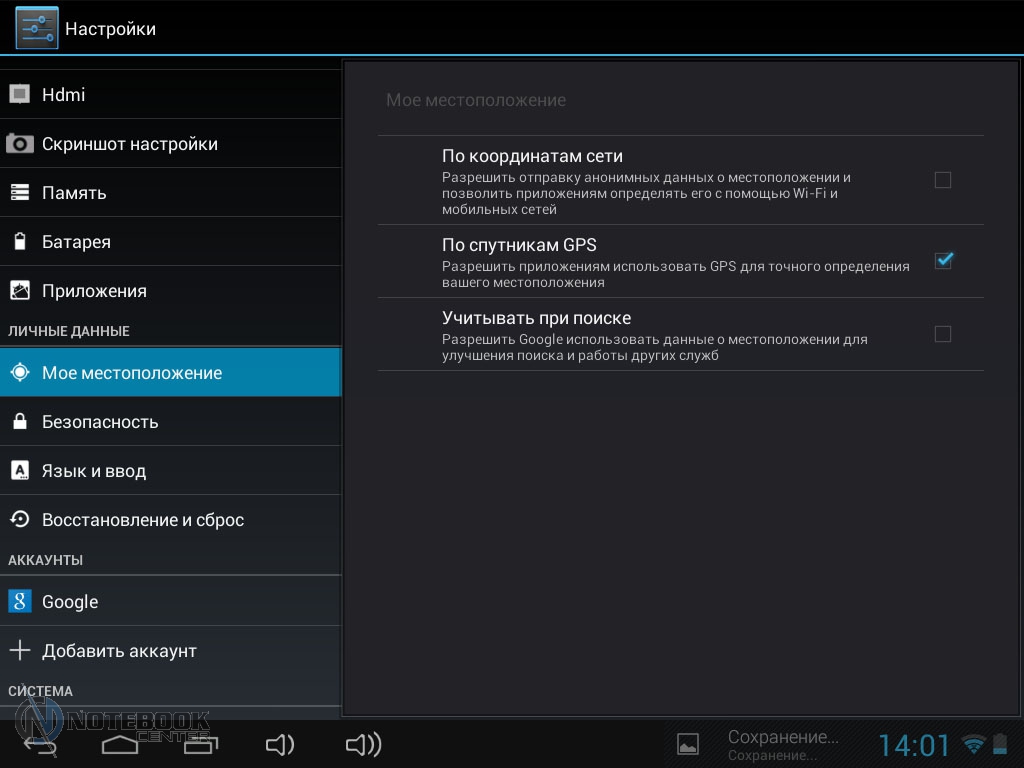The height and width of the screenshot is (768, 1024).
Task: Tap the volume down speaker icon
Action: pyautogui.click(x=279, y=744)
